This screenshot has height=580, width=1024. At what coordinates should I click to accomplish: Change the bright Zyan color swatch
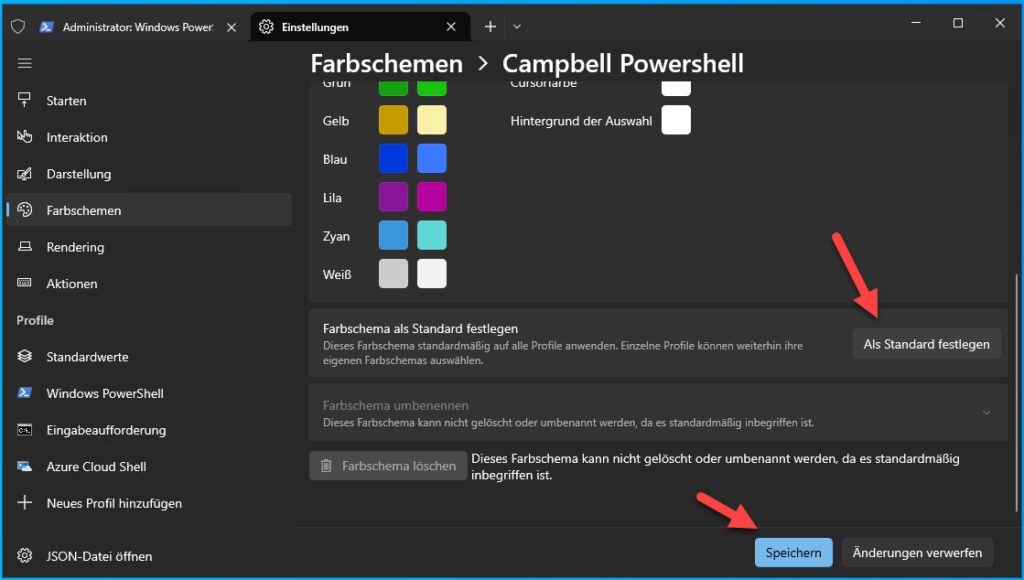(x=432, y=236)
